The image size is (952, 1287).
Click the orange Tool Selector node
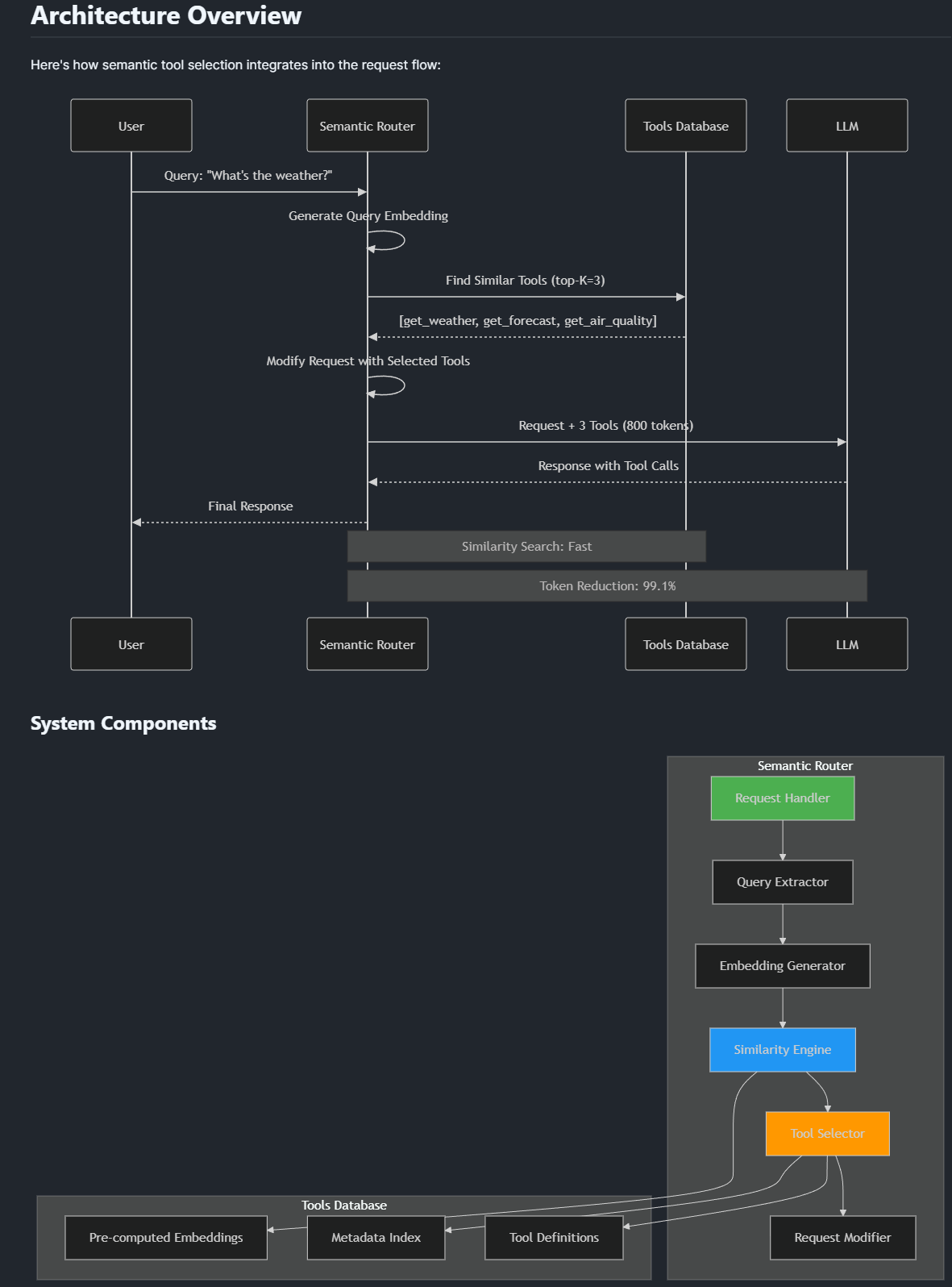(827, 1134)
